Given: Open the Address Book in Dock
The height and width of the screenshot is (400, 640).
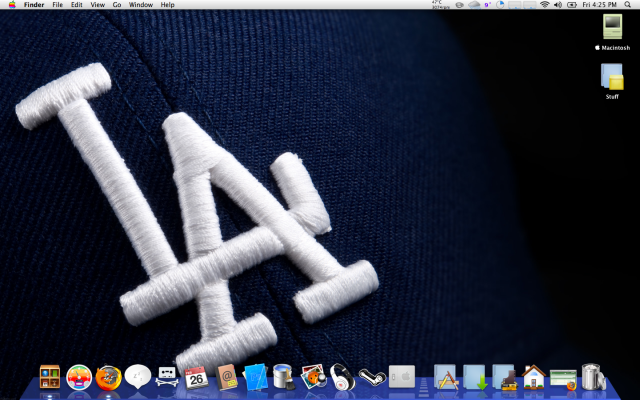Looking at the screenshot, I should 227,377.
